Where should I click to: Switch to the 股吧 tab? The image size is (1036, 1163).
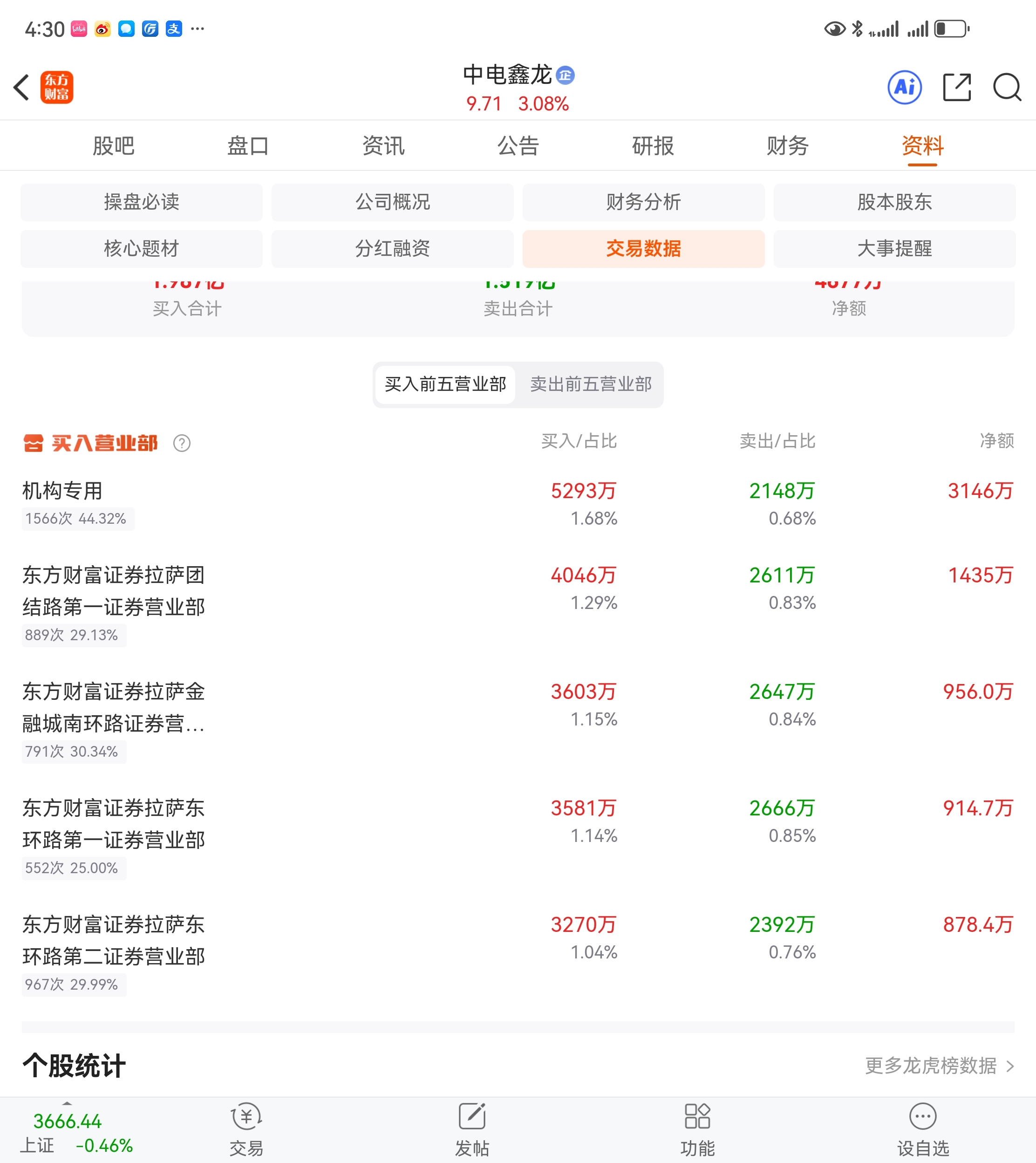[x=113, y=146]
